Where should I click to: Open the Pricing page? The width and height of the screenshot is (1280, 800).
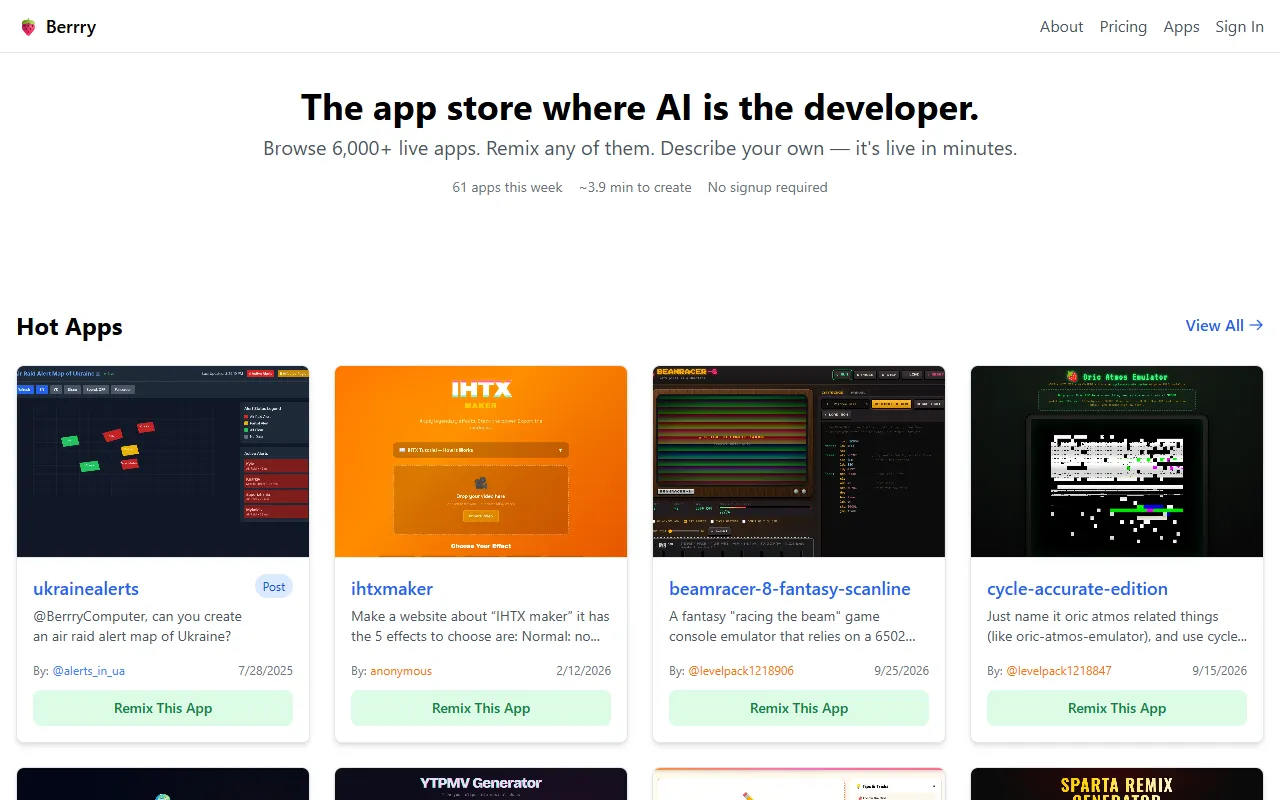pyautogui.click(x=1123, y=27)
